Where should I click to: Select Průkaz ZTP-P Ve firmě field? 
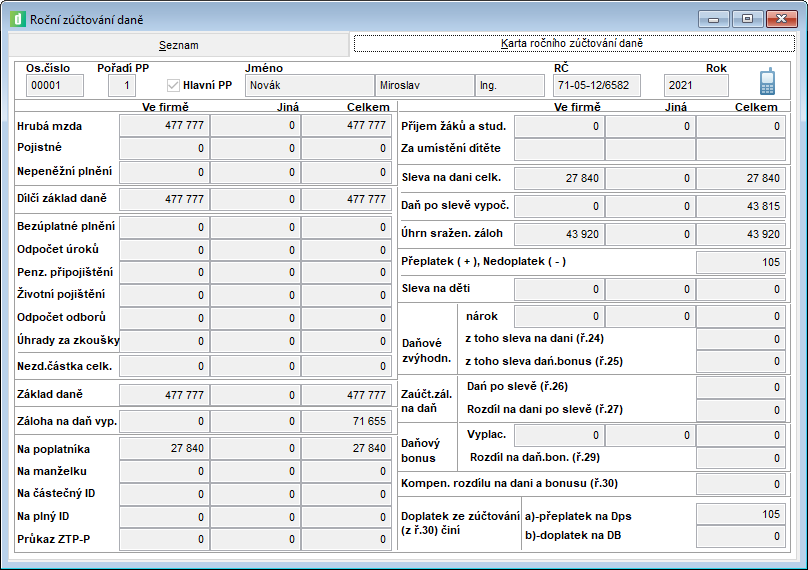164,539
